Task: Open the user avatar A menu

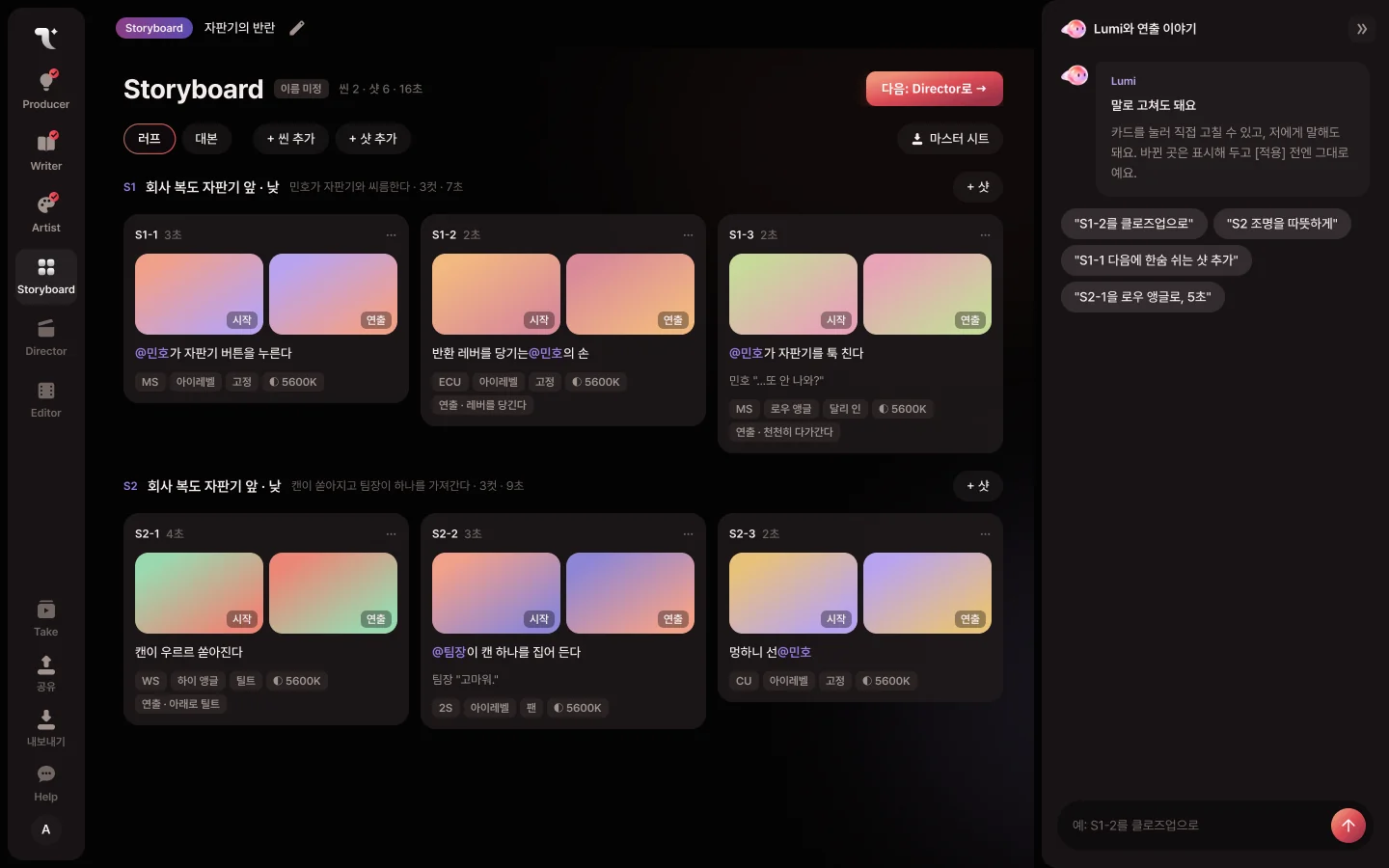Action: (46, 829)
